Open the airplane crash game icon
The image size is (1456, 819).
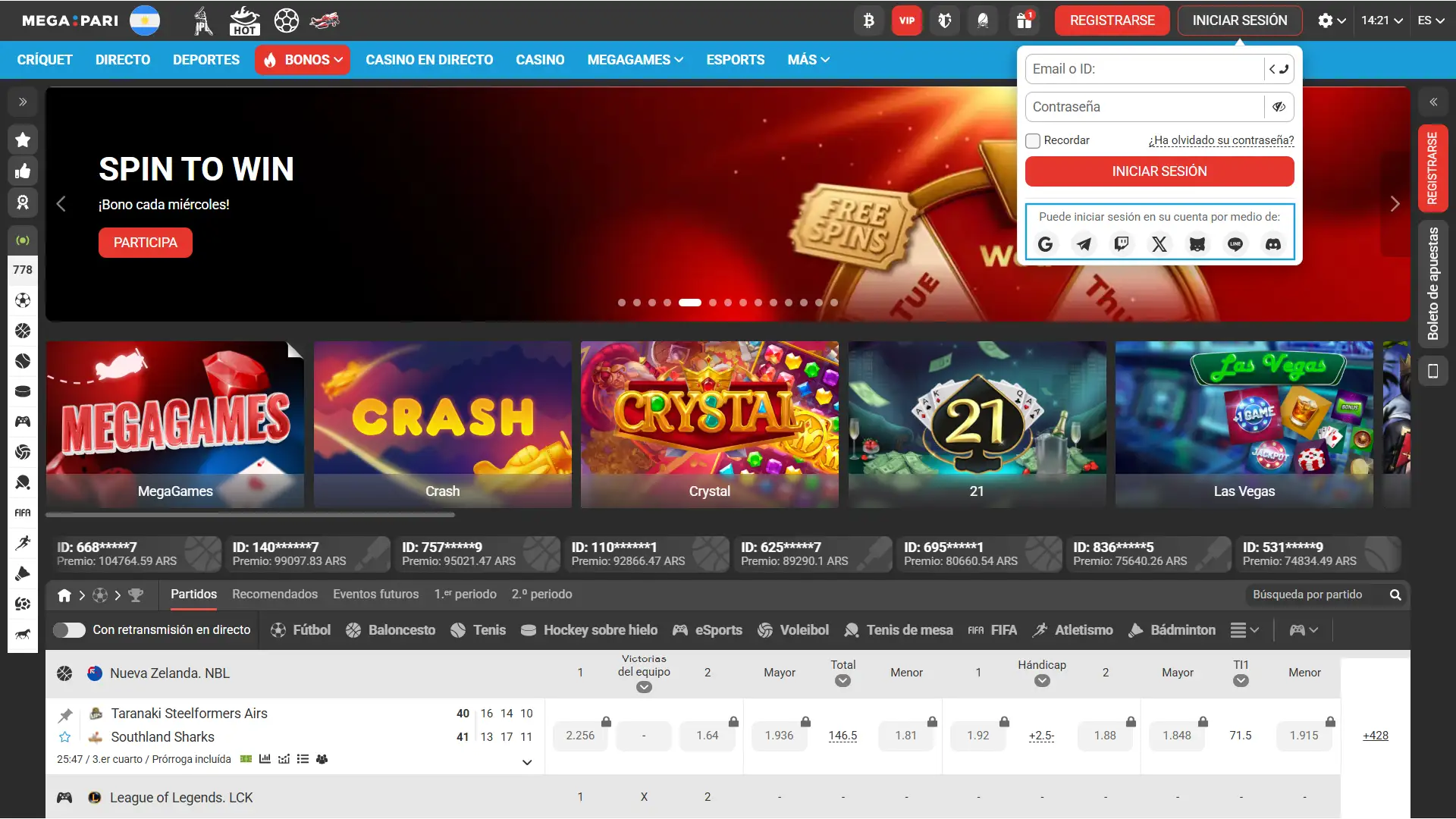[325, 20]
